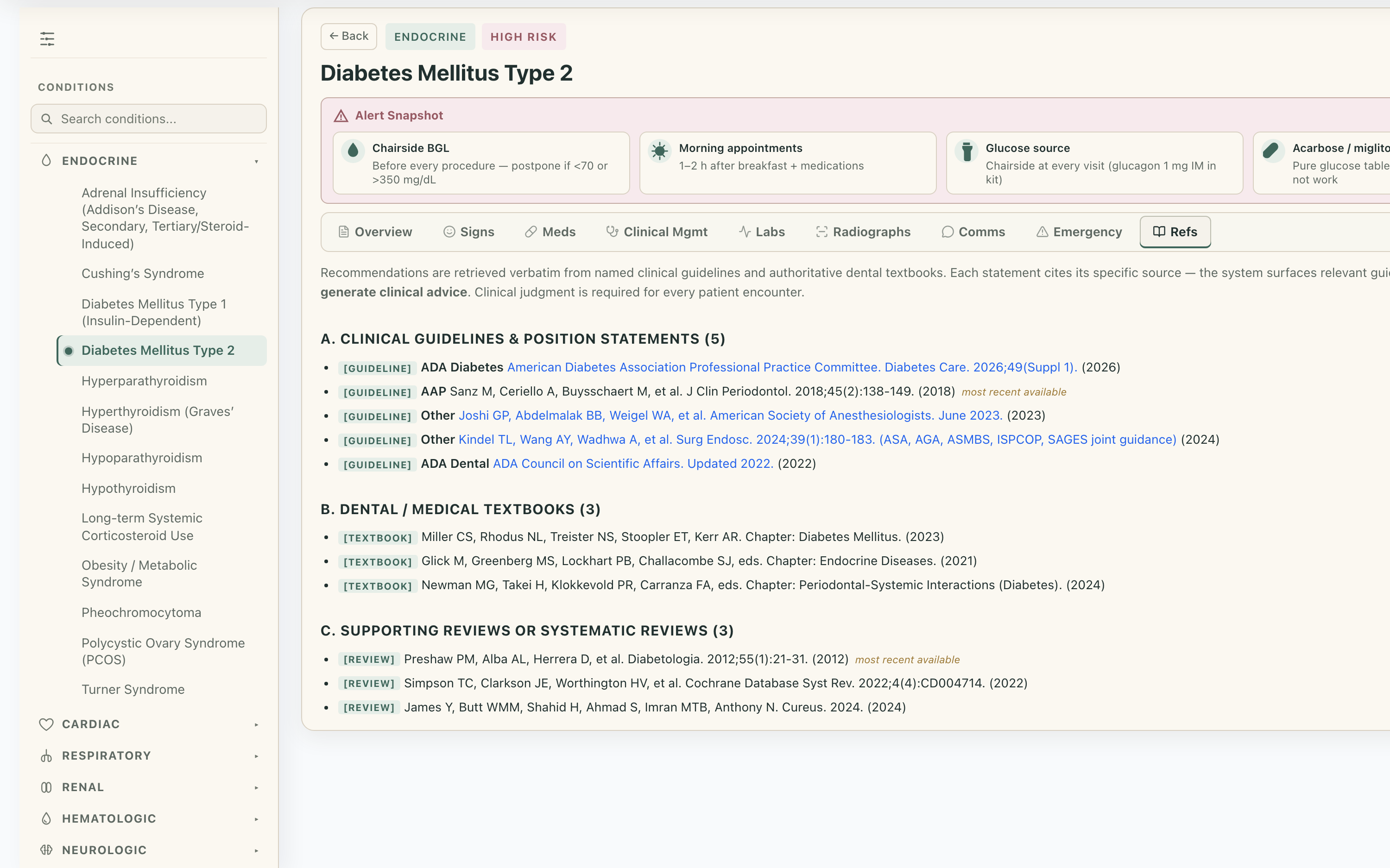Open the Signs tab
This screenshot has height=868, width=1390.
[469, 232]
